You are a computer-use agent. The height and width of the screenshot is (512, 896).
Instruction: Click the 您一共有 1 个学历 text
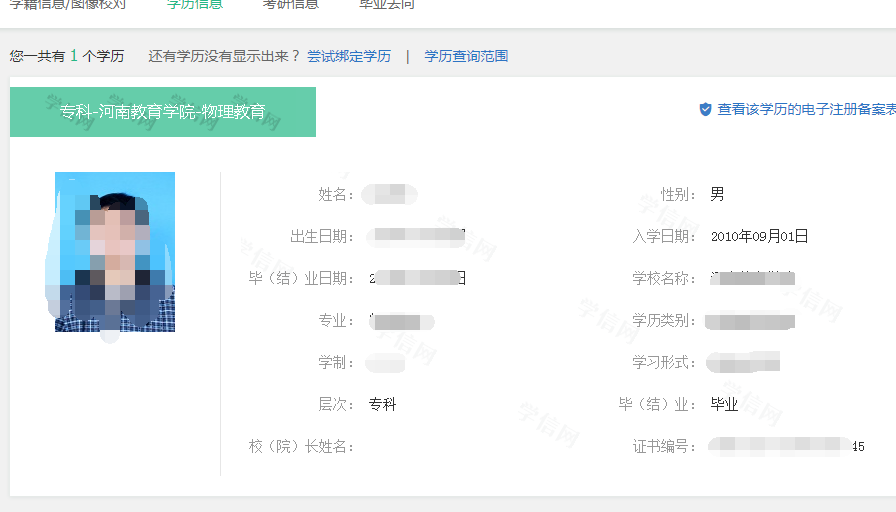coord(67,56)
